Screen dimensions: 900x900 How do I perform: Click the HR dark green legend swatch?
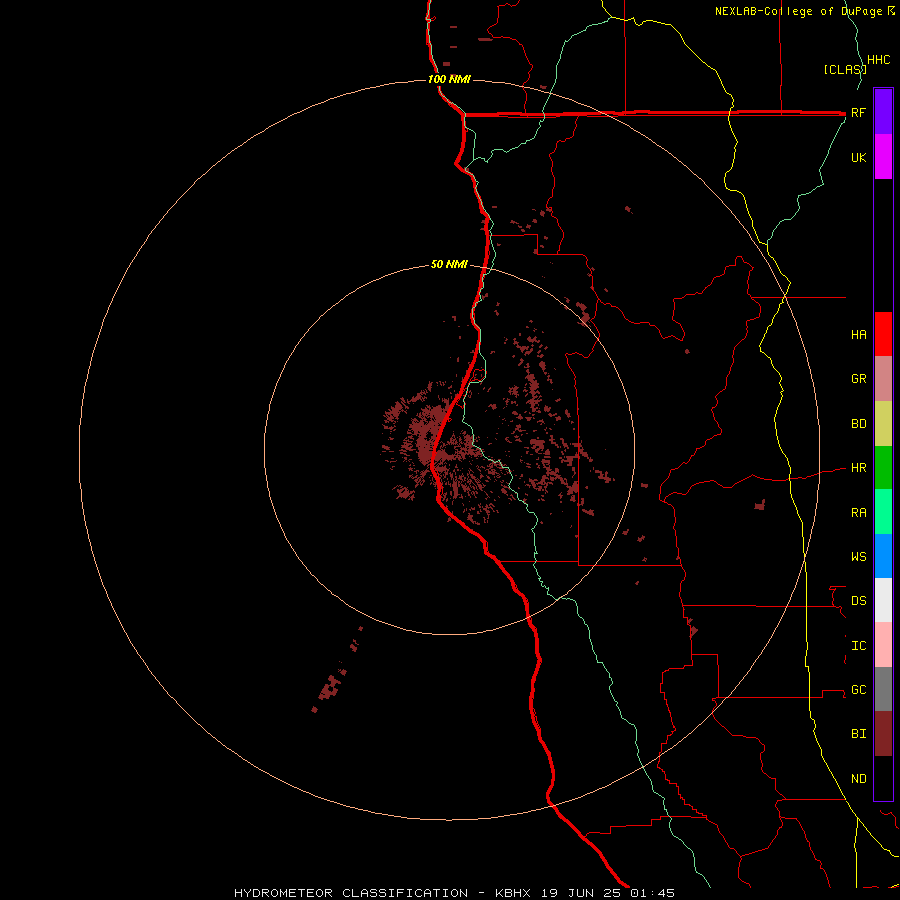click(883, 468)
